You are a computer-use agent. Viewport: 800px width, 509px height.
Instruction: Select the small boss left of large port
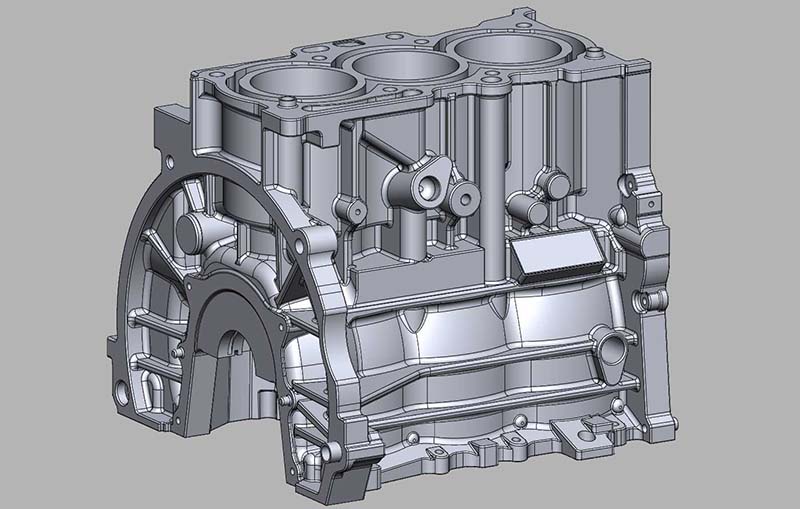(x=349, y=210)
